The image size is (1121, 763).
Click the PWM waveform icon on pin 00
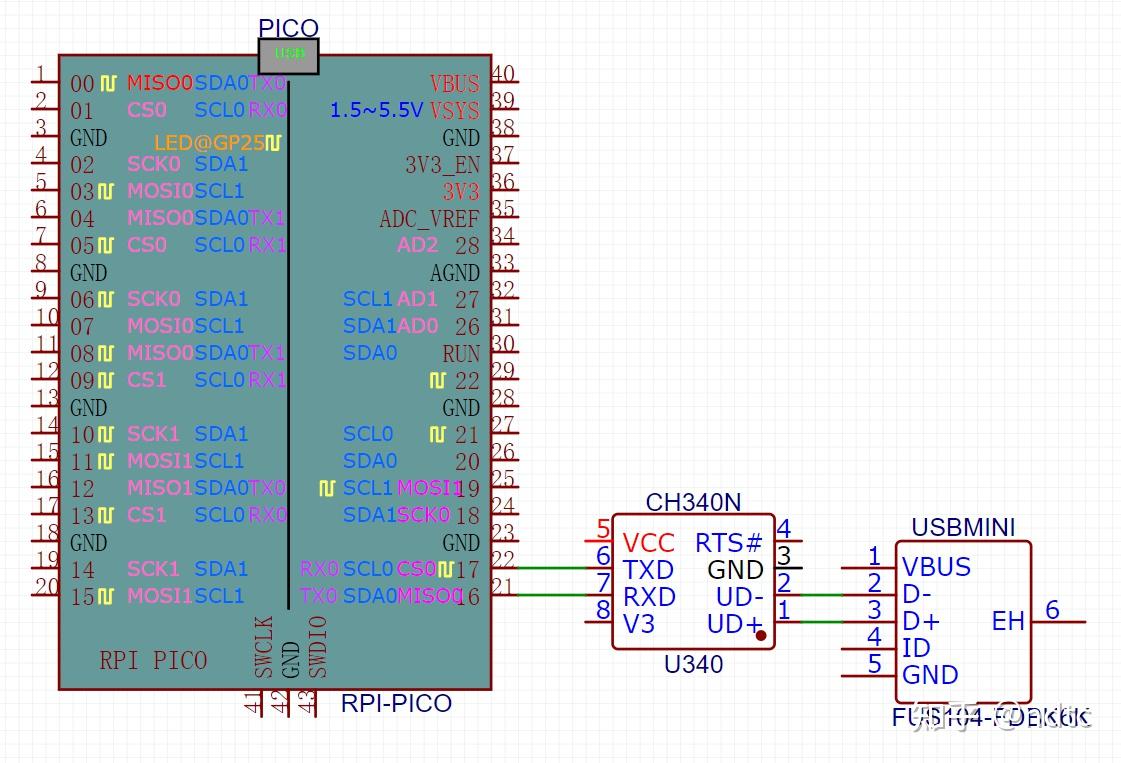(110, 84)
